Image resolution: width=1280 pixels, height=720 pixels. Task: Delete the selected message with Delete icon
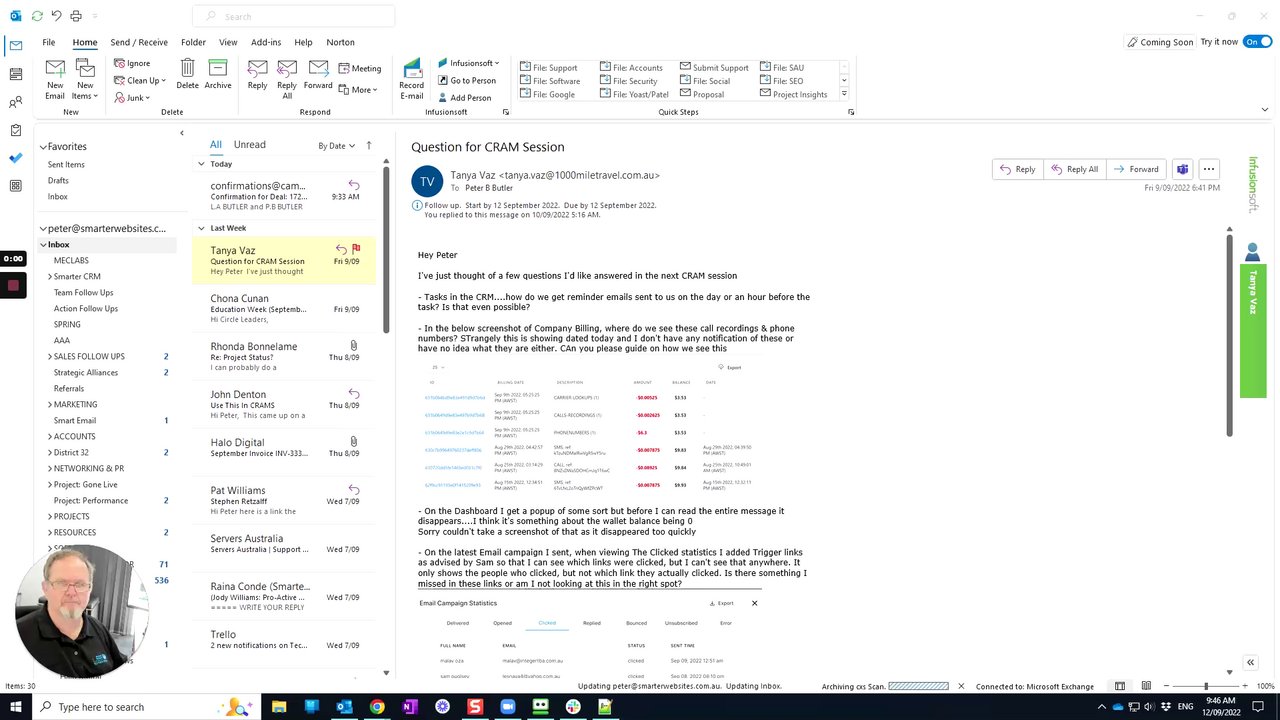click(187, 75)
